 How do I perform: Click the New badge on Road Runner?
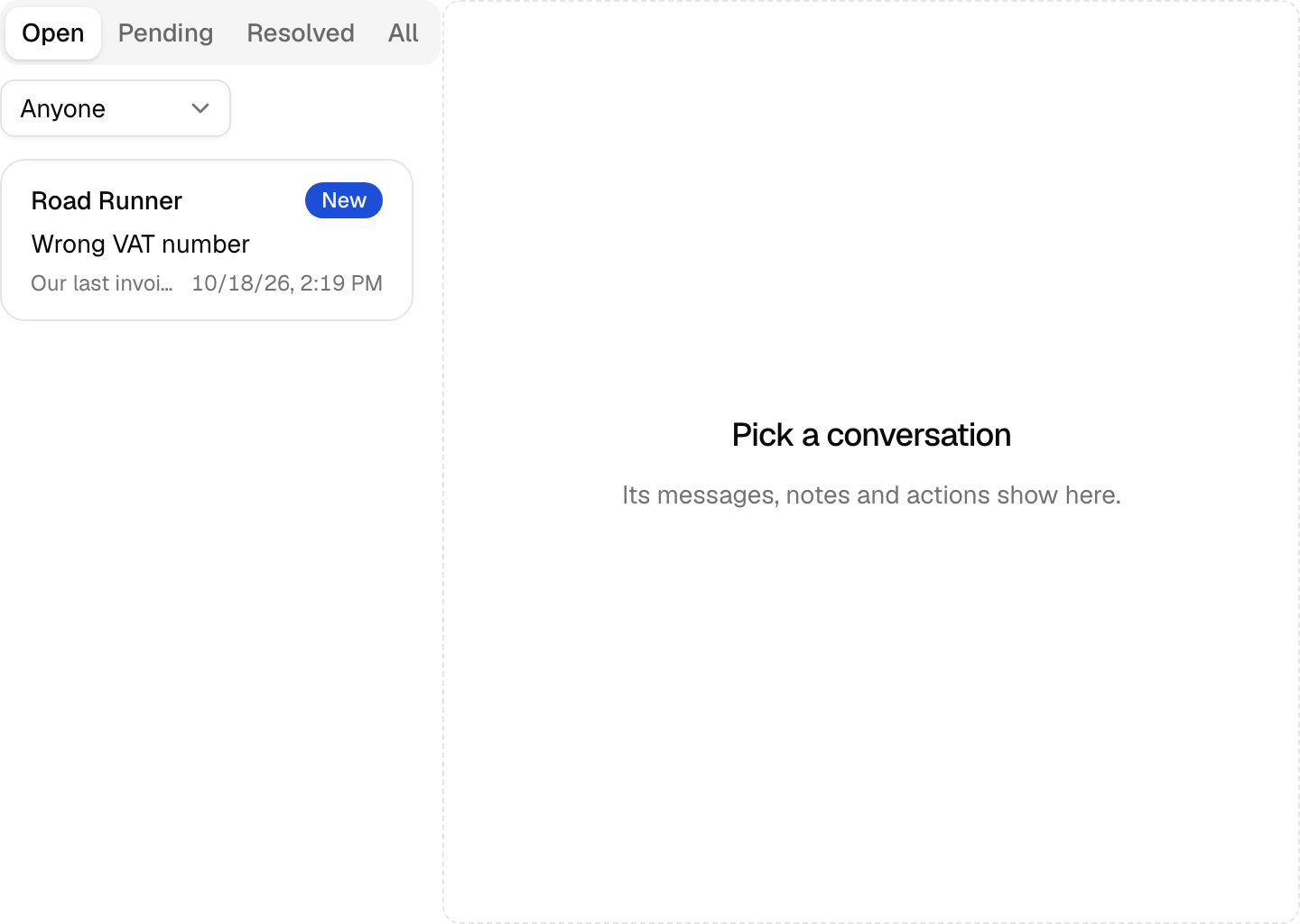pyautogui.click(x=344, y=200)
